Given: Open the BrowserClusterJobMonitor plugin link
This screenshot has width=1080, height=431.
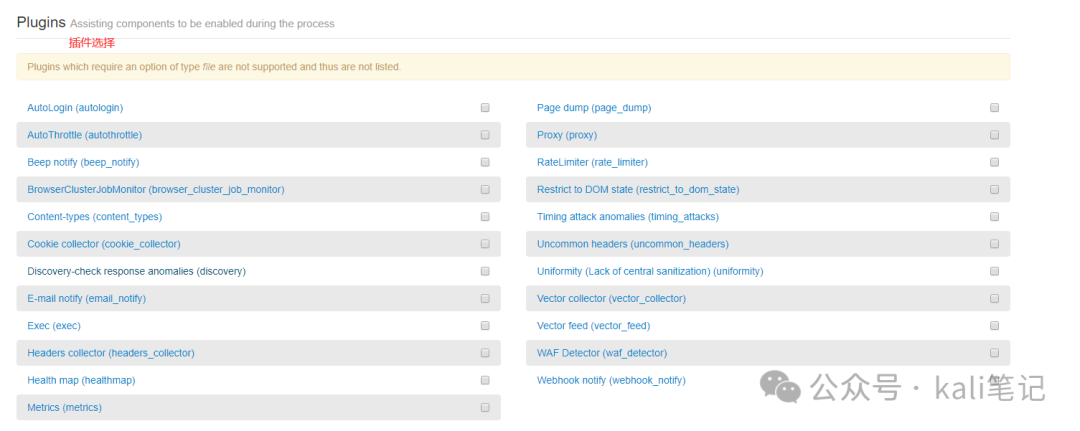Looking at the screenshot, I should [155, 190].
